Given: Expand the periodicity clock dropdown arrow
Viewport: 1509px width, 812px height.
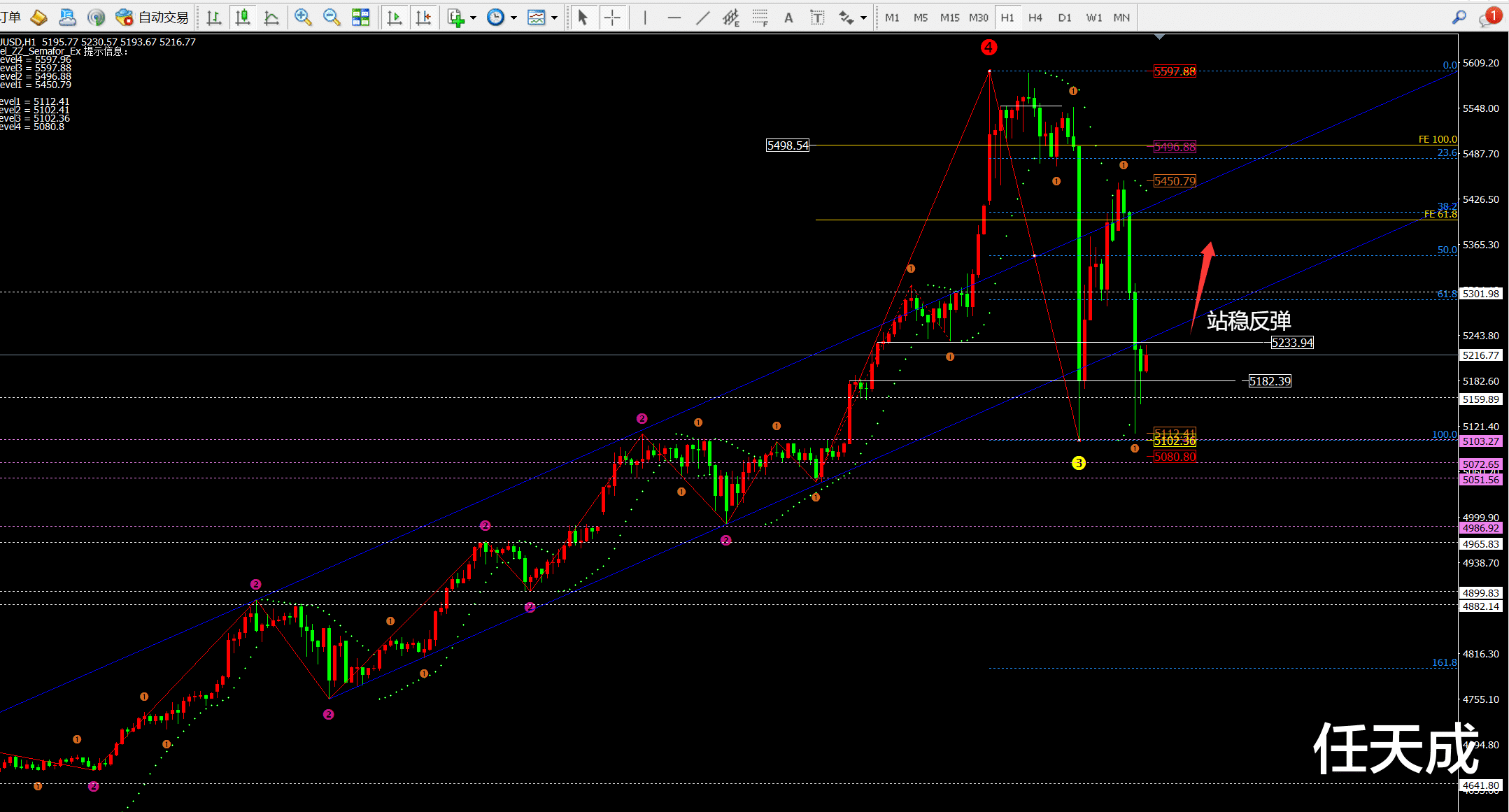Looking at the screenshot, I should (x=514, y=18).
